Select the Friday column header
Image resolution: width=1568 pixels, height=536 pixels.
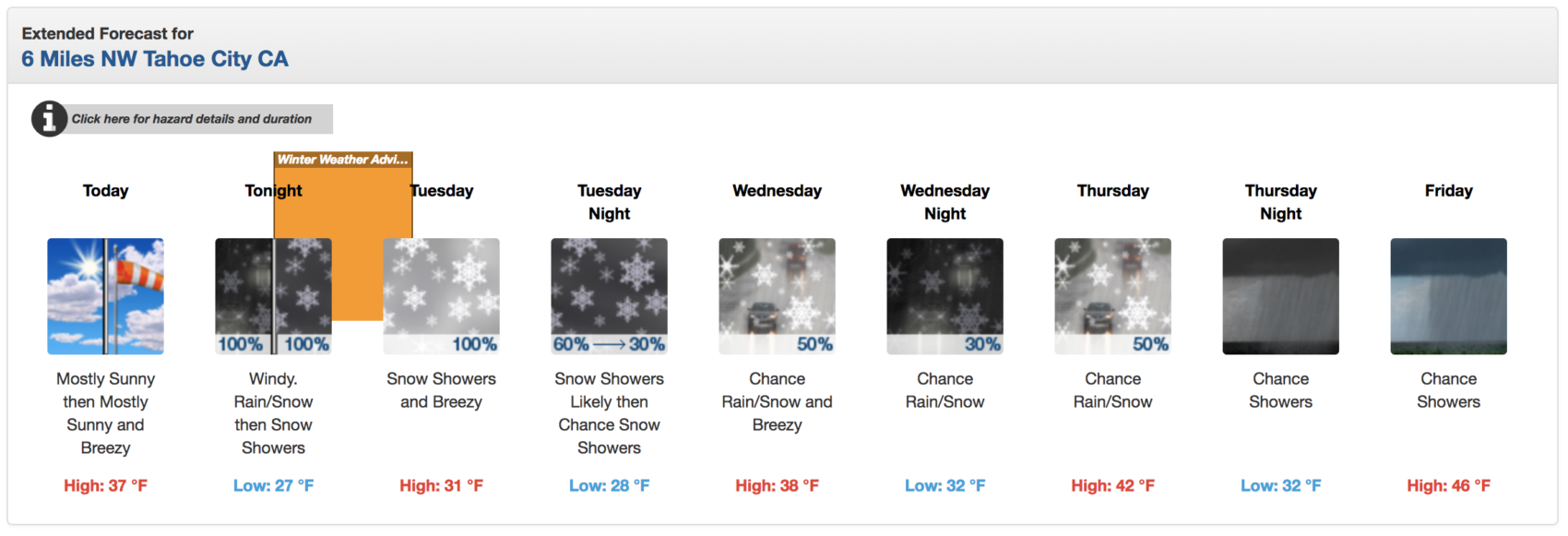[x=1449, y=191]
